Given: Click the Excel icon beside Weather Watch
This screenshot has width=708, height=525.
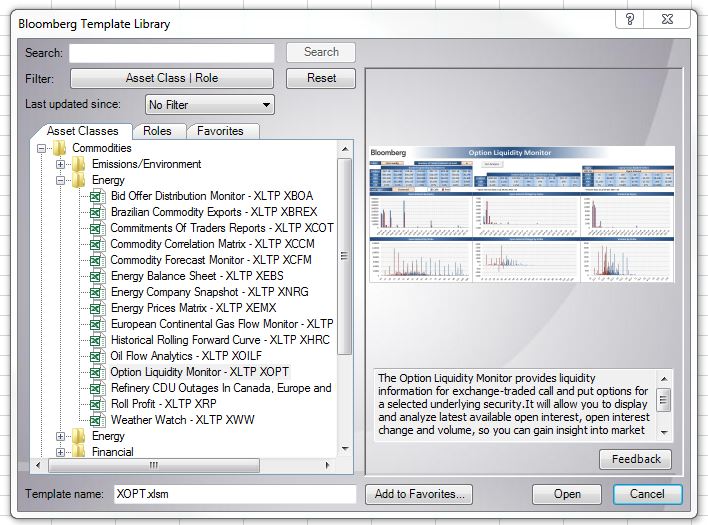Looking at the screenshot, I should click(x=98, y=420).
